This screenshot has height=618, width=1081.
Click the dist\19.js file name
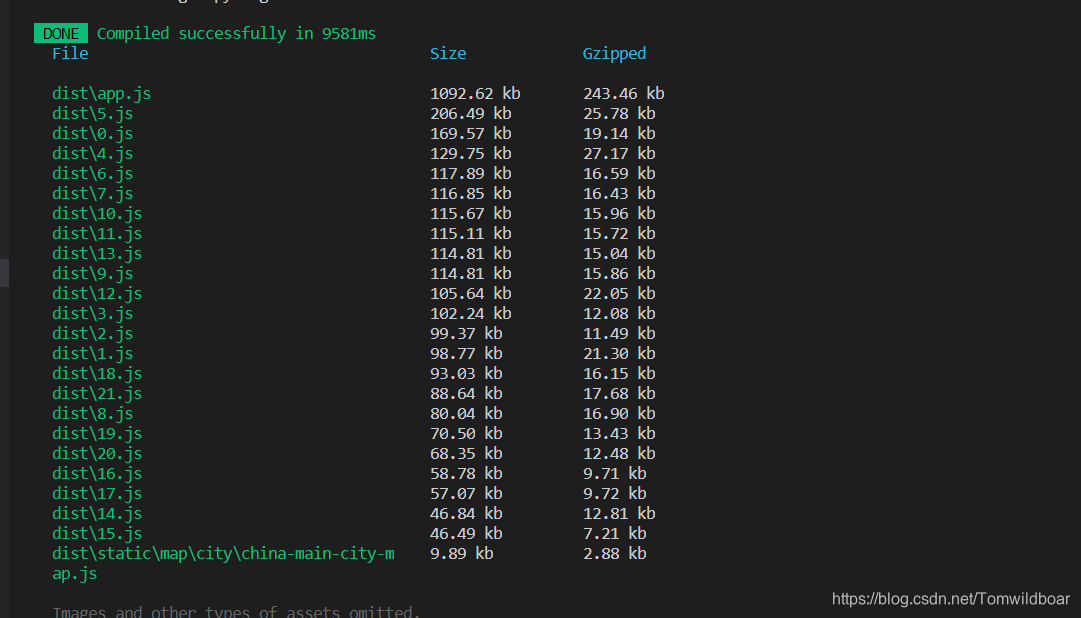pyautogui.click(x=97, y=433)
